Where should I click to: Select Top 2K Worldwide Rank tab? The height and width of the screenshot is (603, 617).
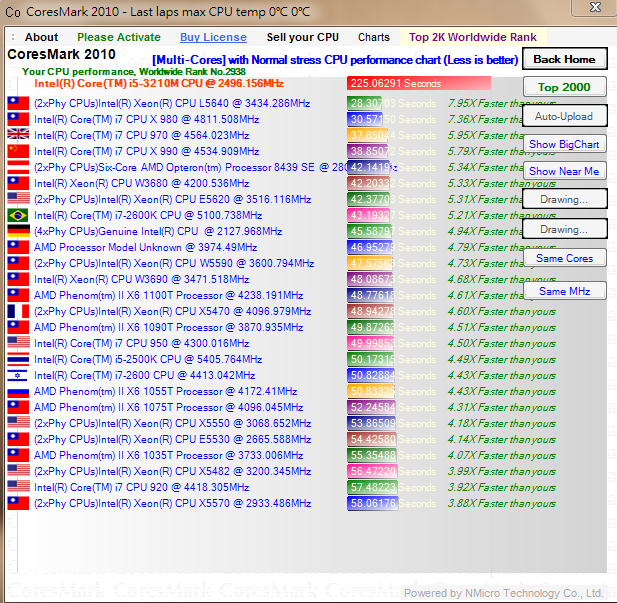click(x=473, y=37)
